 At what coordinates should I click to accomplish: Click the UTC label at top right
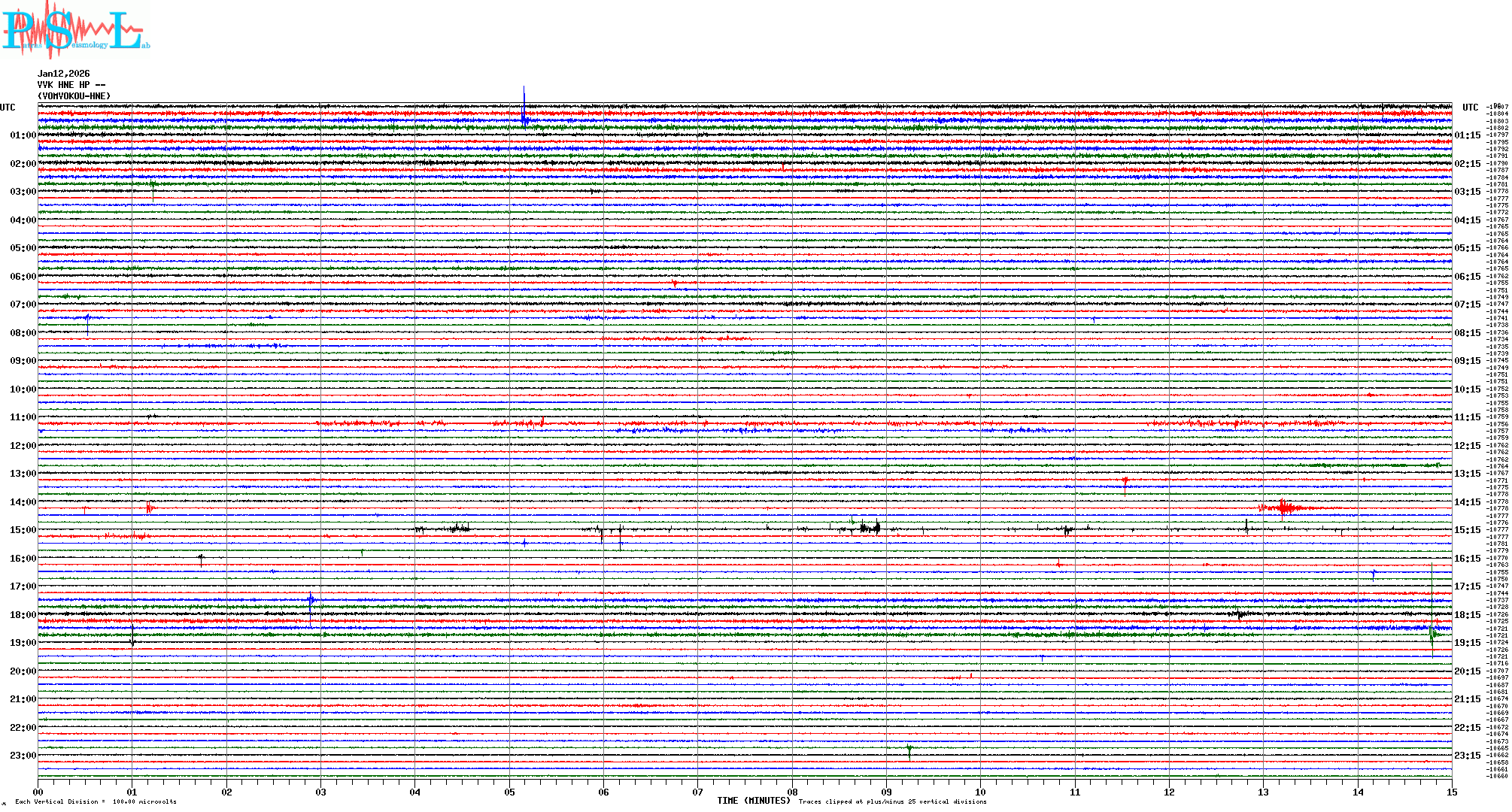coord(1470,108)
